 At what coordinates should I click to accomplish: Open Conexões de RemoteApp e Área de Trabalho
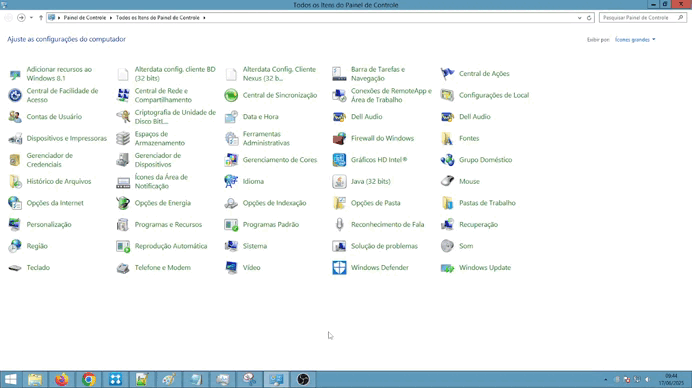(391, 95)
